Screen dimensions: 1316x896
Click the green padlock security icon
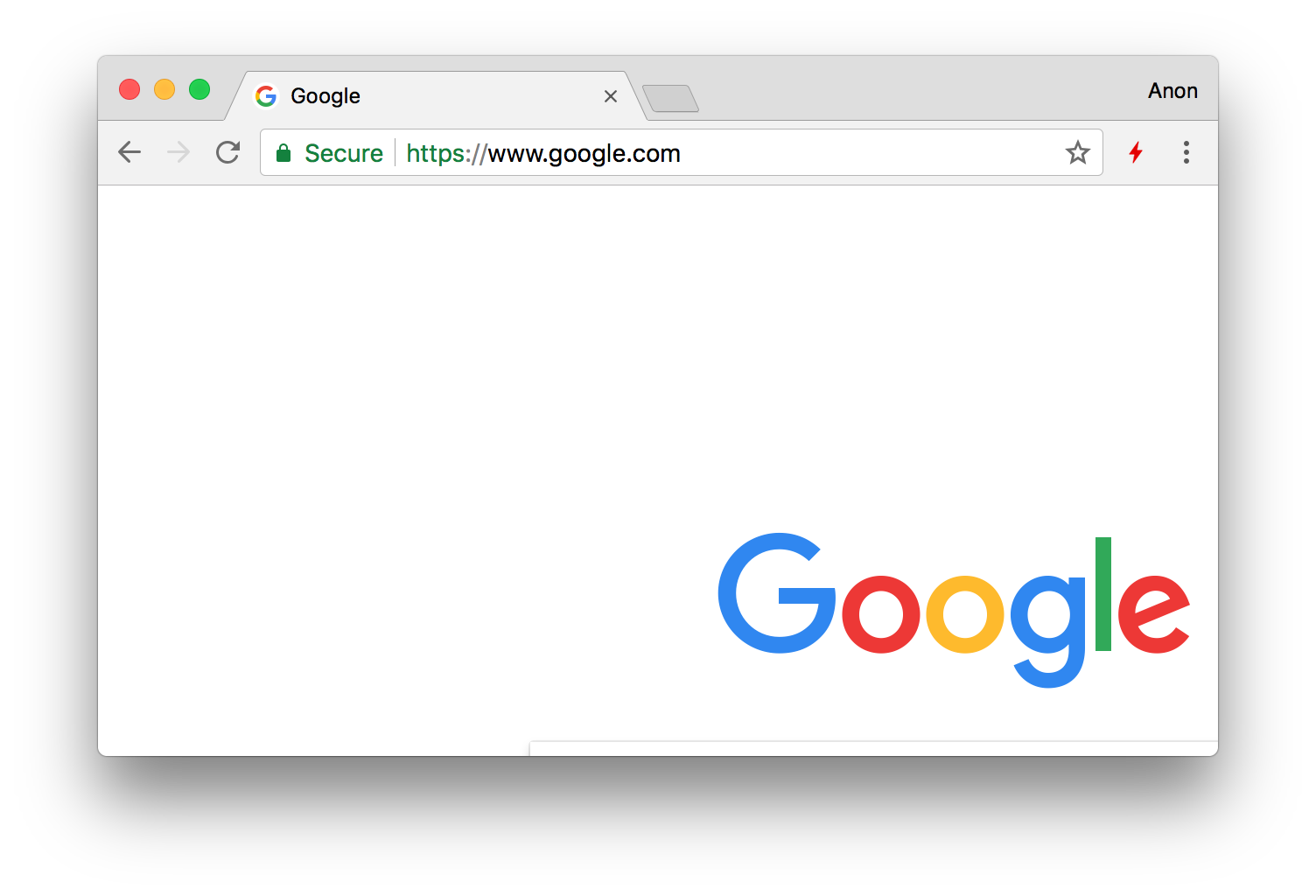pyautogui.click(x=283, y=153)
